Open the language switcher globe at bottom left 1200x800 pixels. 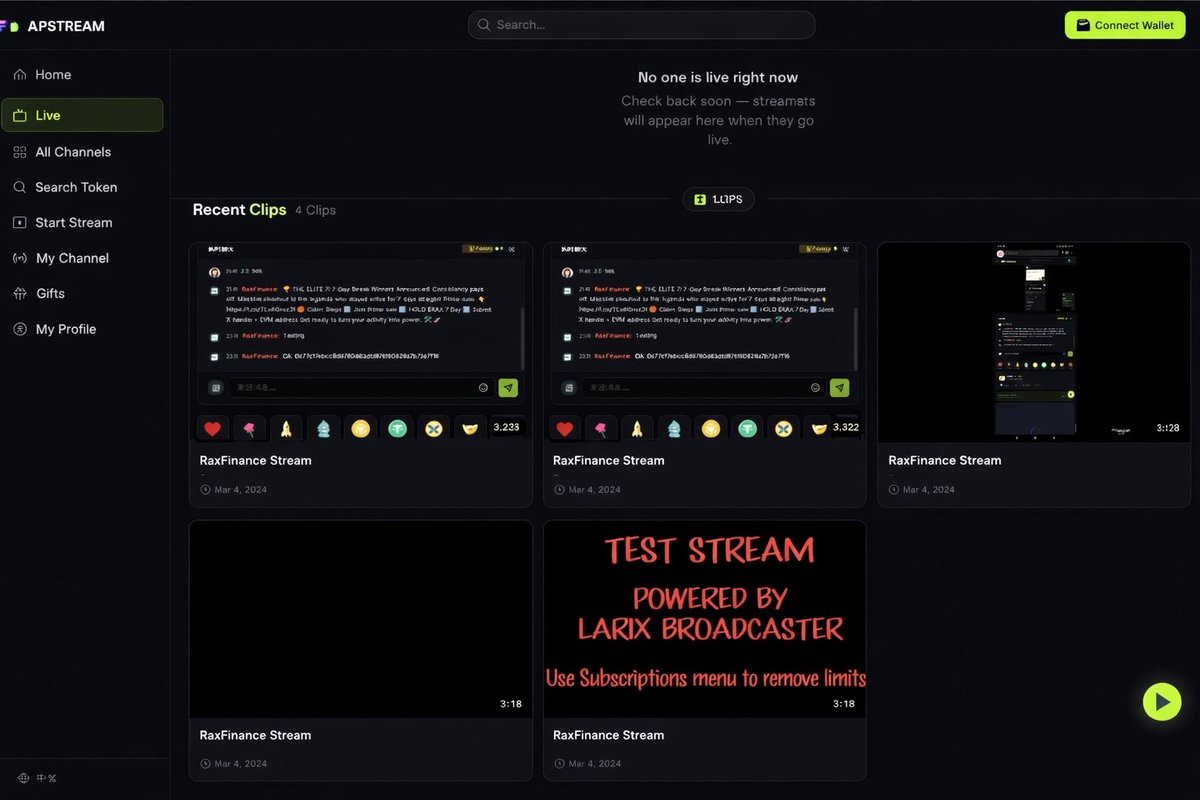pyautogui.click(x=24, y=777)
